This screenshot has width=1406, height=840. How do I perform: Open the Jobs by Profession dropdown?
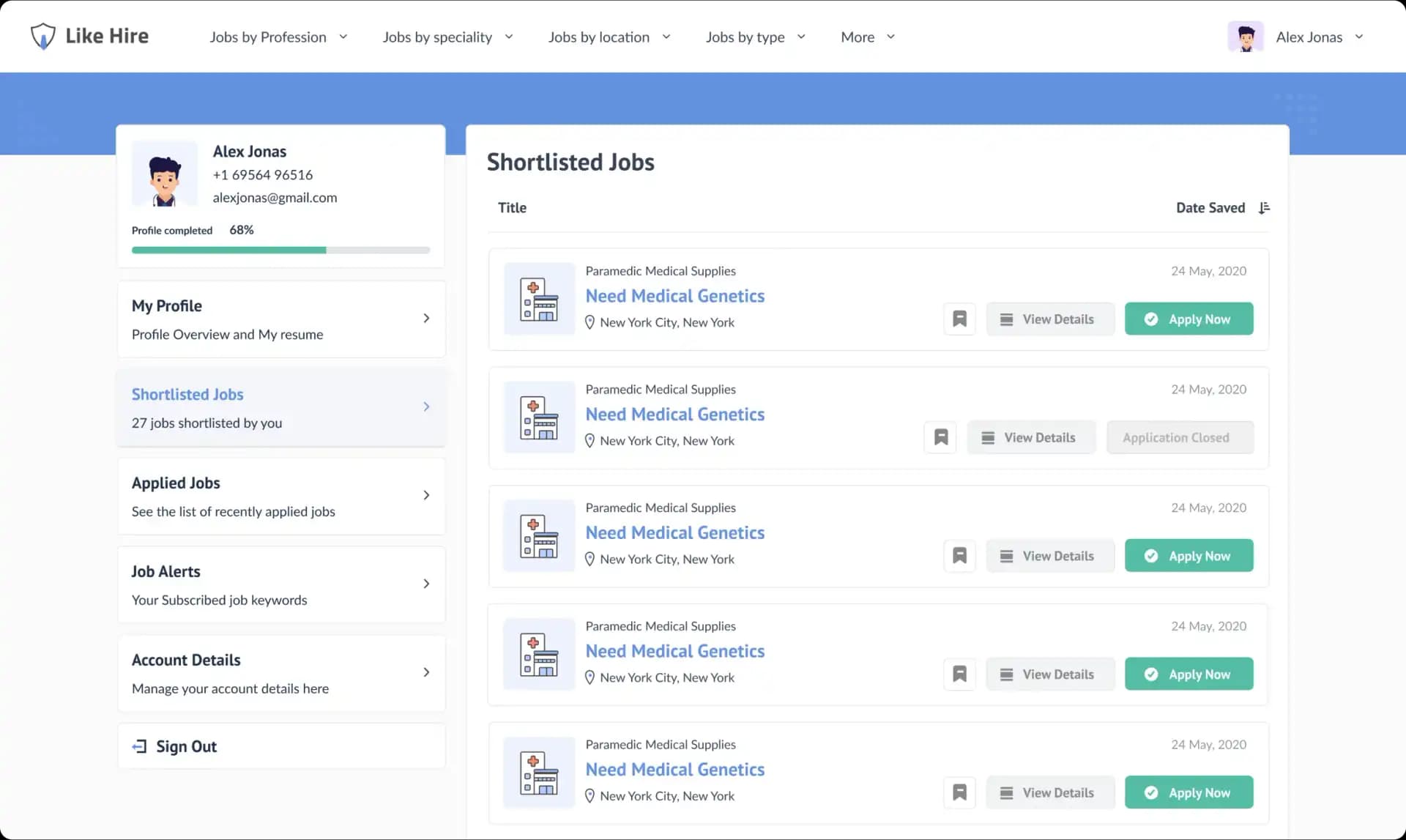(278, 37)
